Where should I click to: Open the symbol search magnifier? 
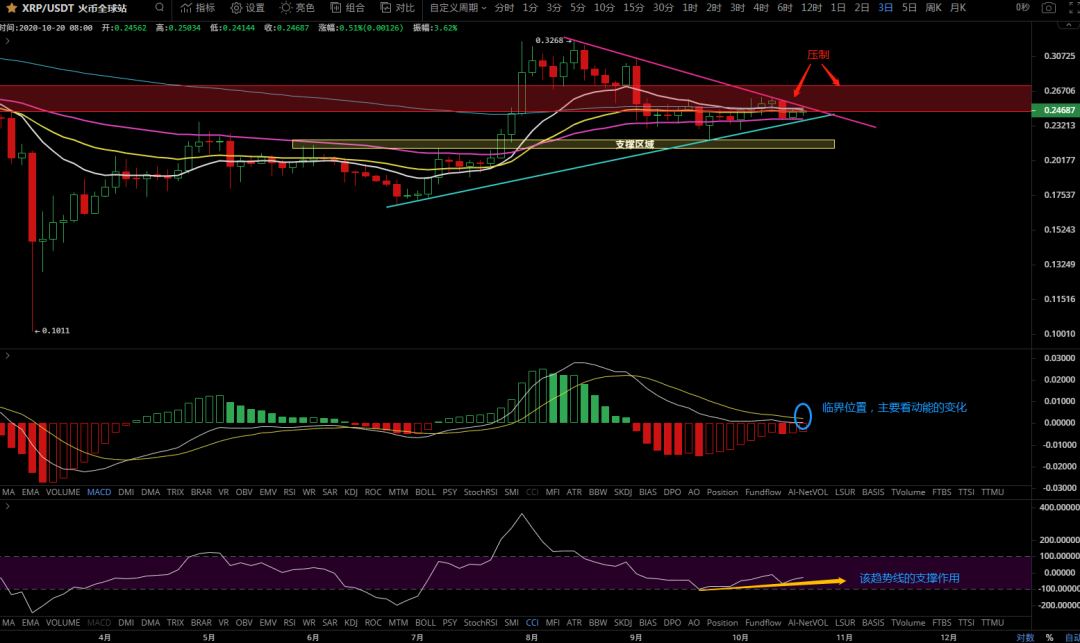coord(160,8)
